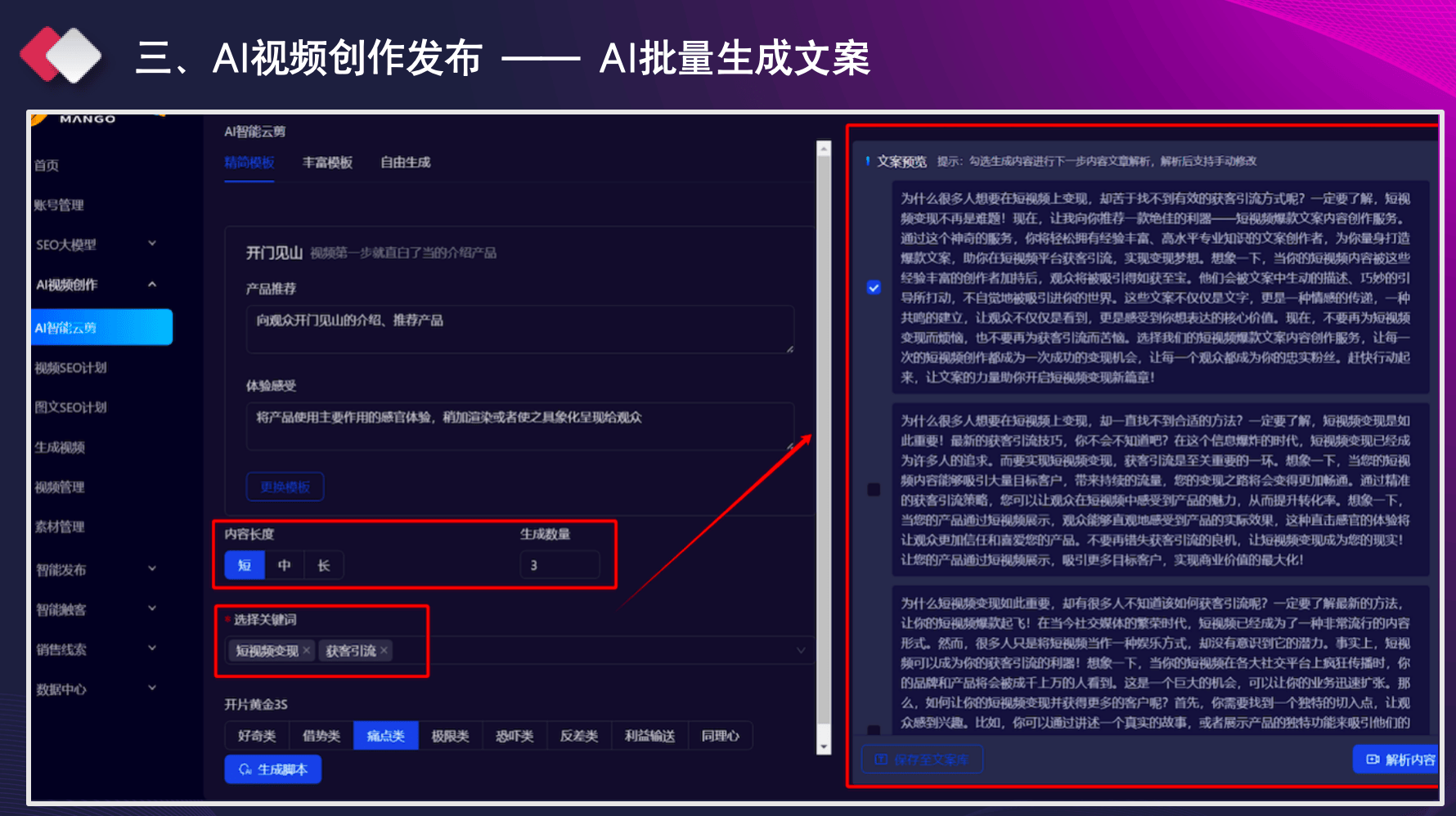Screen dimensions: 1456x816
Task: Remove the 获客引流 keyword tag
Action: pos(384,651)
